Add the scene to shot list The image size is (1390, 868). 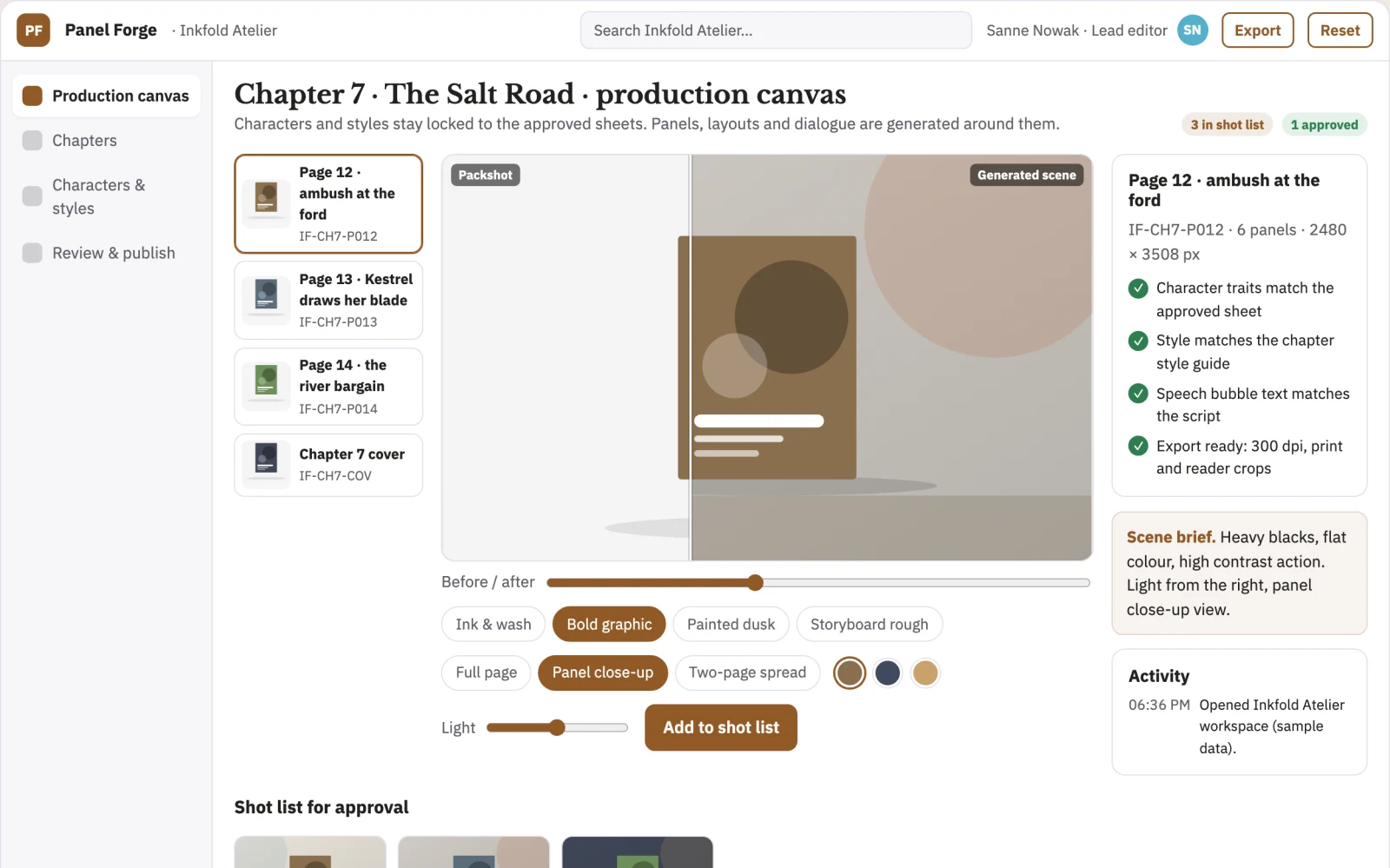pyautogui.click(x=721, y=727)
